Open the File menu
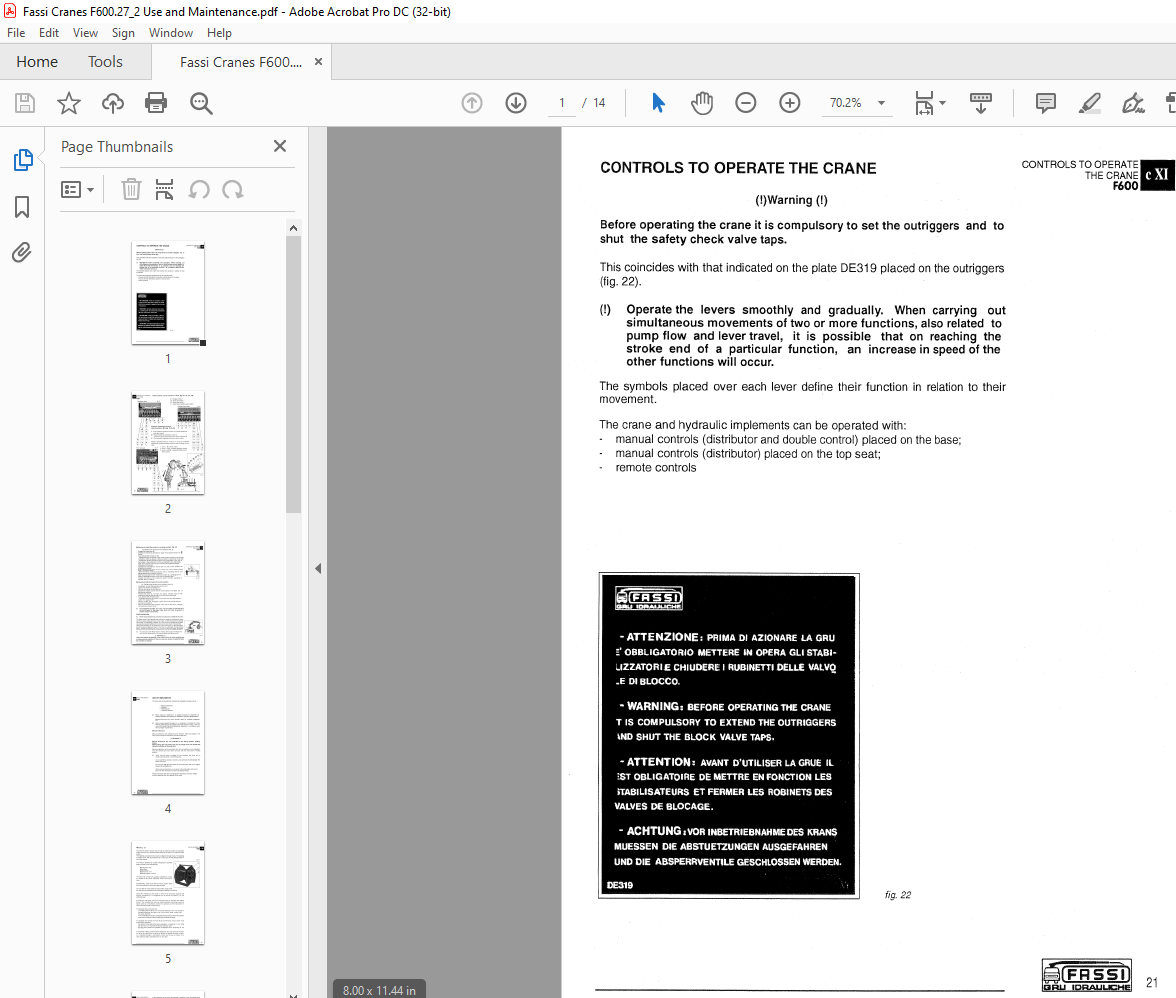1176x998 pixels. click(16, 32)
